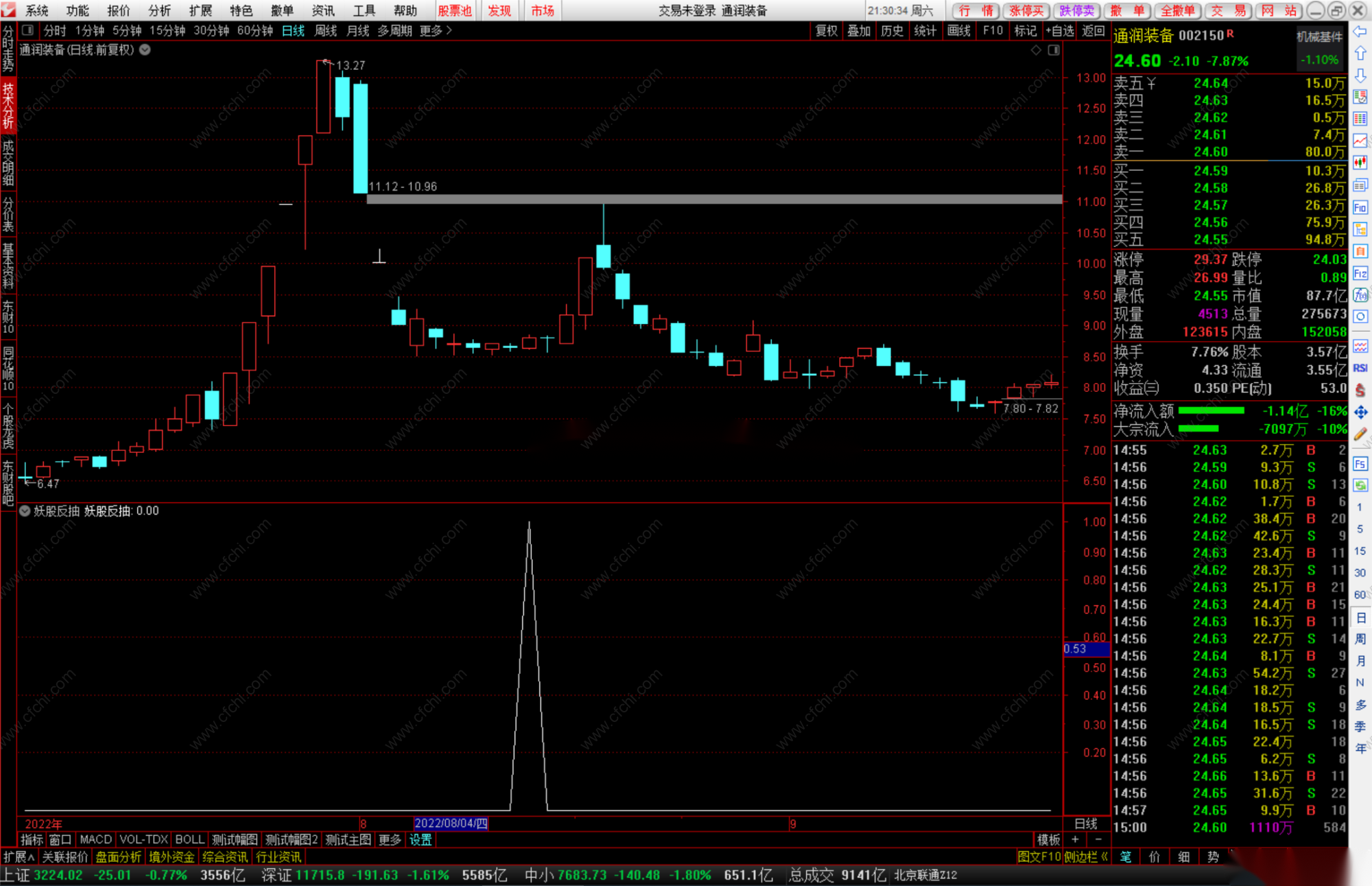Select the pencil drawing tool icon
1372x886 pixels.
pos(1360,434)
